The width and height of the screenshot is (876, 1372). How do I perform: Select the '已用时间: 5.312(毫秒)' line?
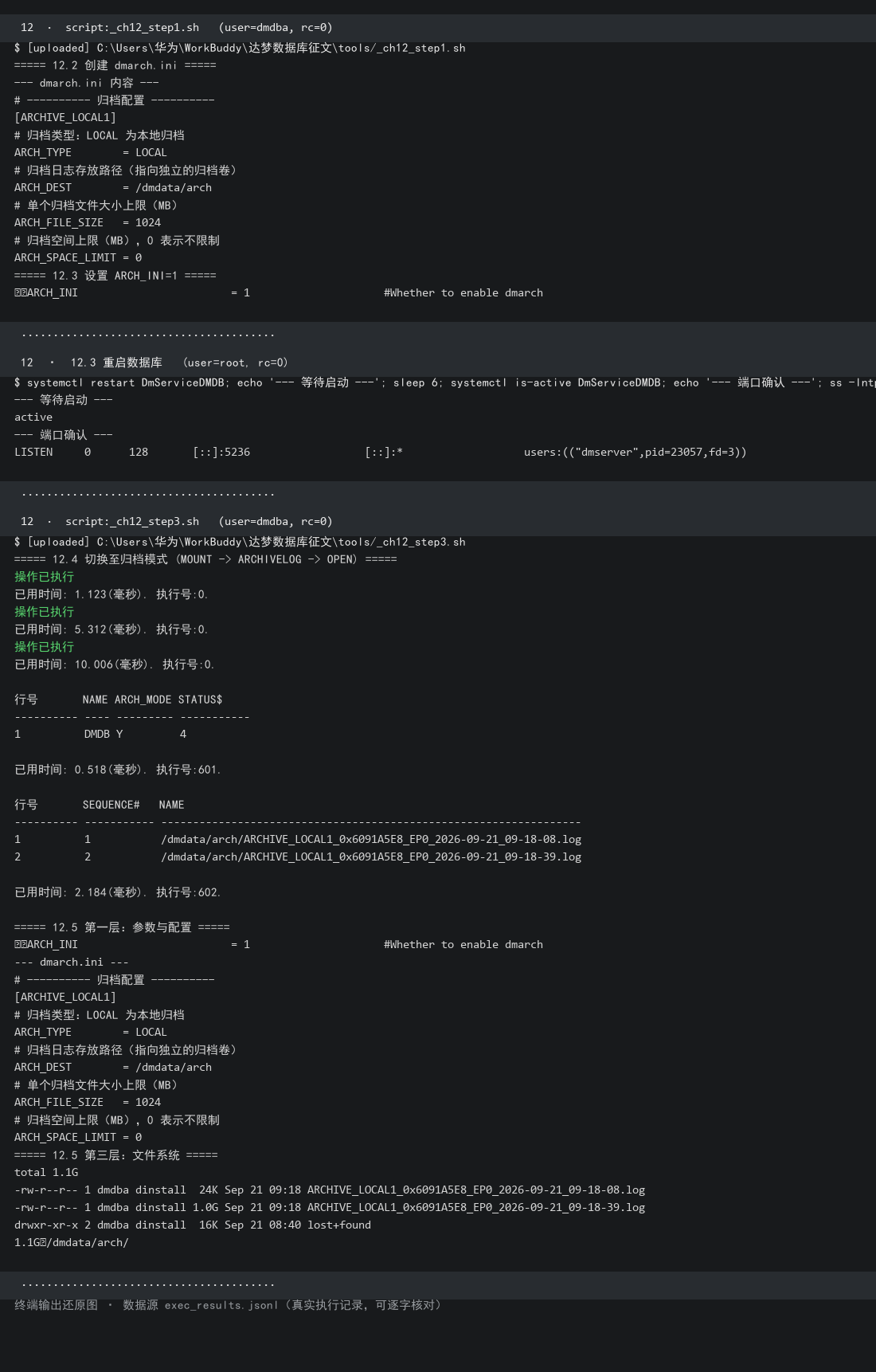point(111,629)
